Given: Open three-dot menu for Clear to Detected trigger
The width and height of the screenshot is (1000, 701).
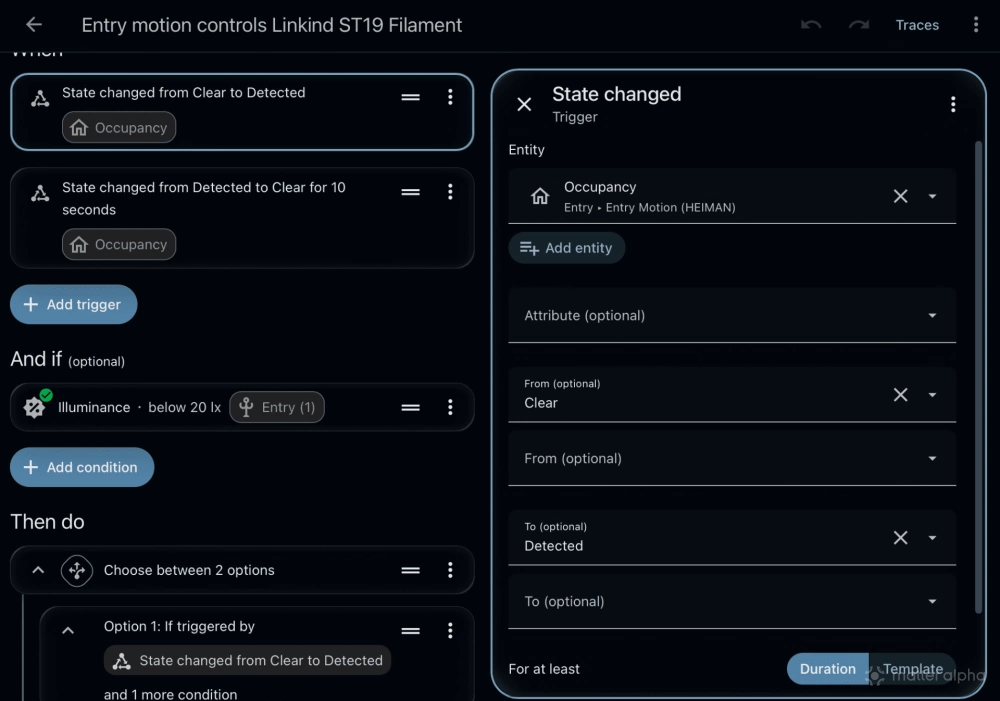Looking at the screenshot, I should click(x=450, y=97).
